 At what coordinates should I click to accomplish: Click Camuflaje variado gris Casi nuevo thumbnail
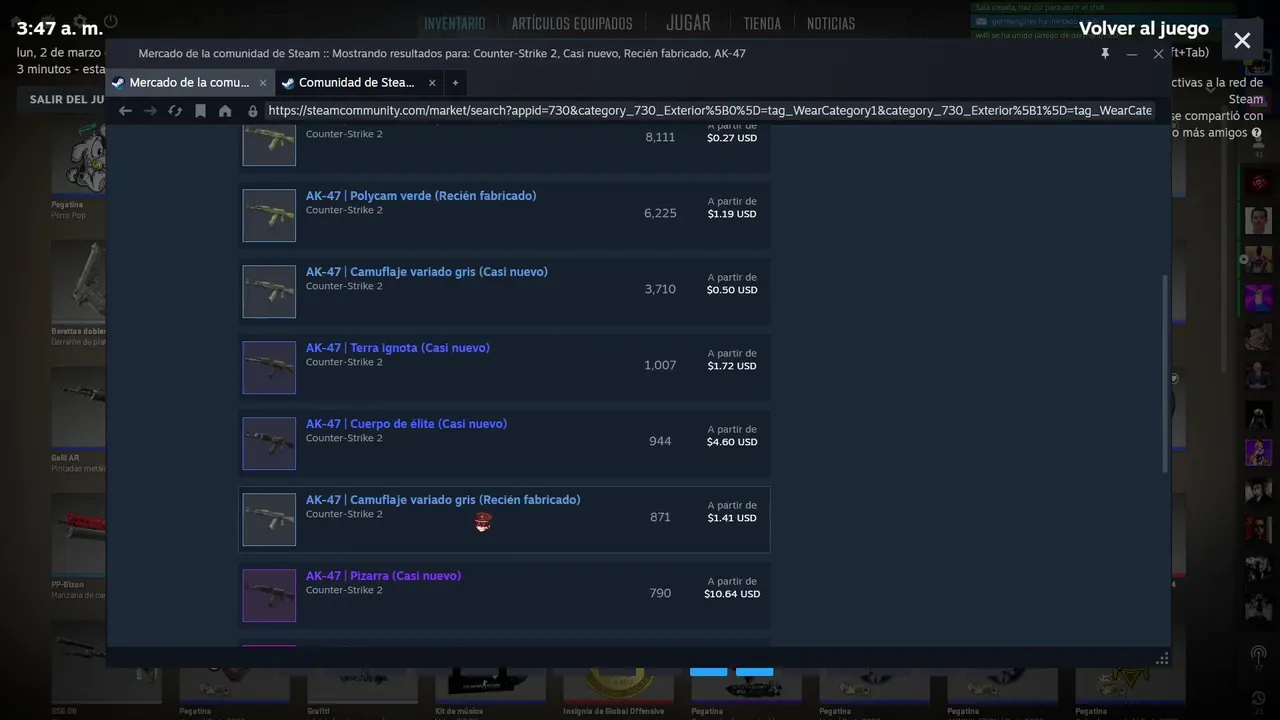(x=269, y=291)
